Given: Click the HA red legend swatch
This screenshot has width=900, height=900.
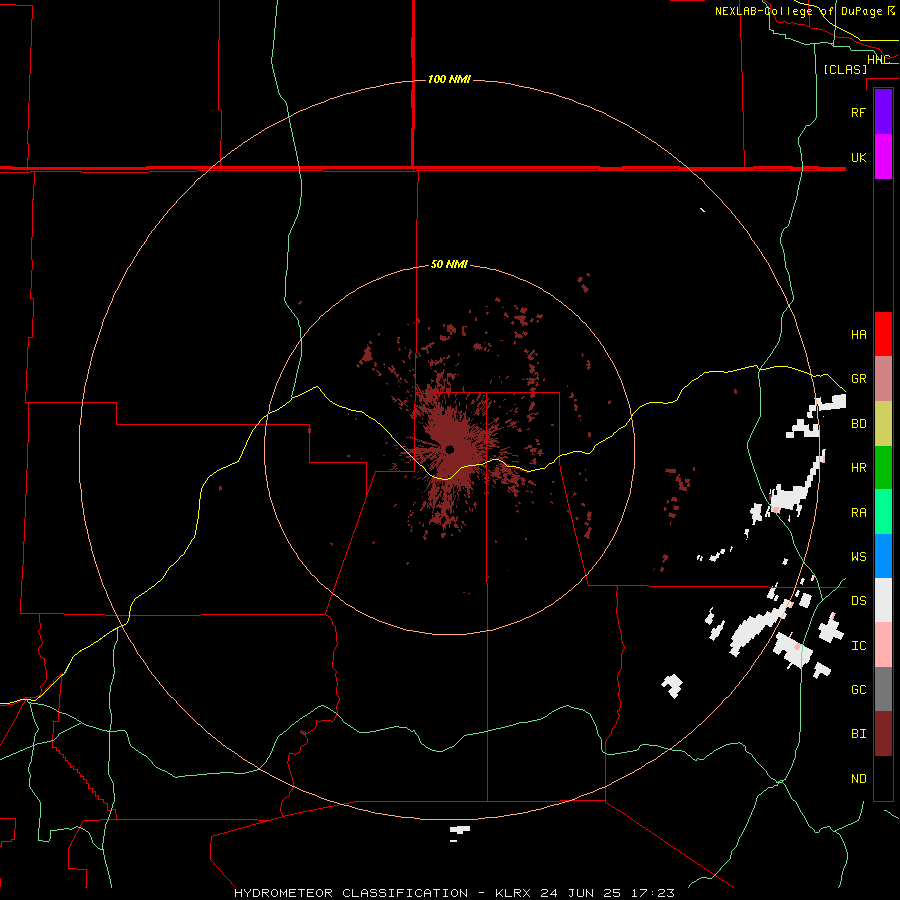Looking at the screenshot, I should [x=883, y=334].
